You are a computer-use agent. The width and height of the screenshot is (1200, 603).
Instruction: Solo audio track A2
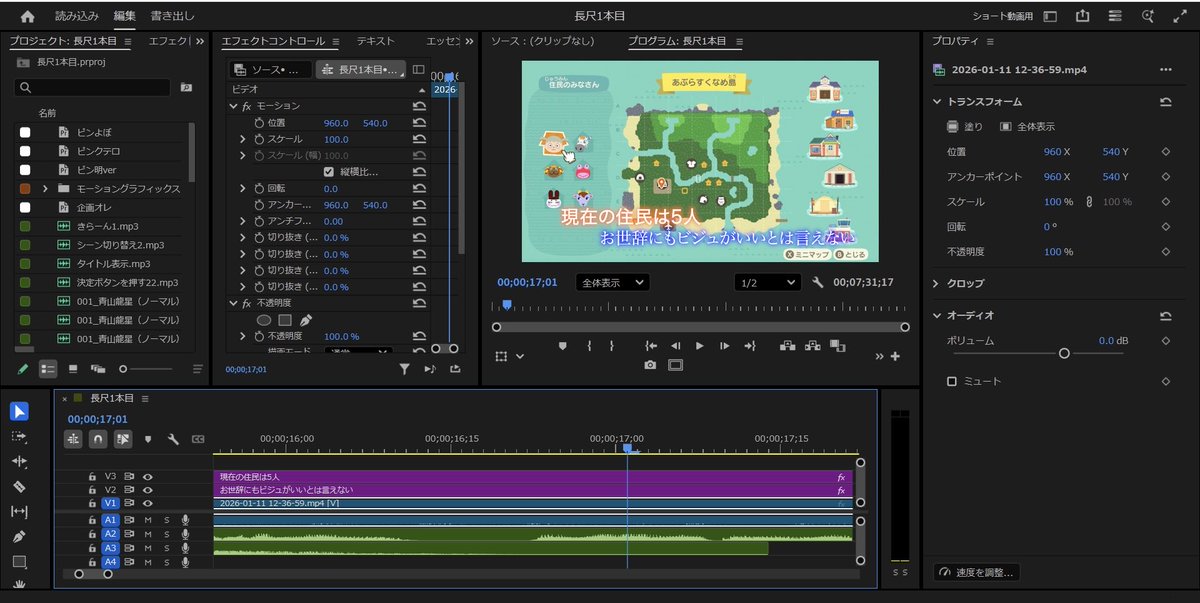(167, 534)
